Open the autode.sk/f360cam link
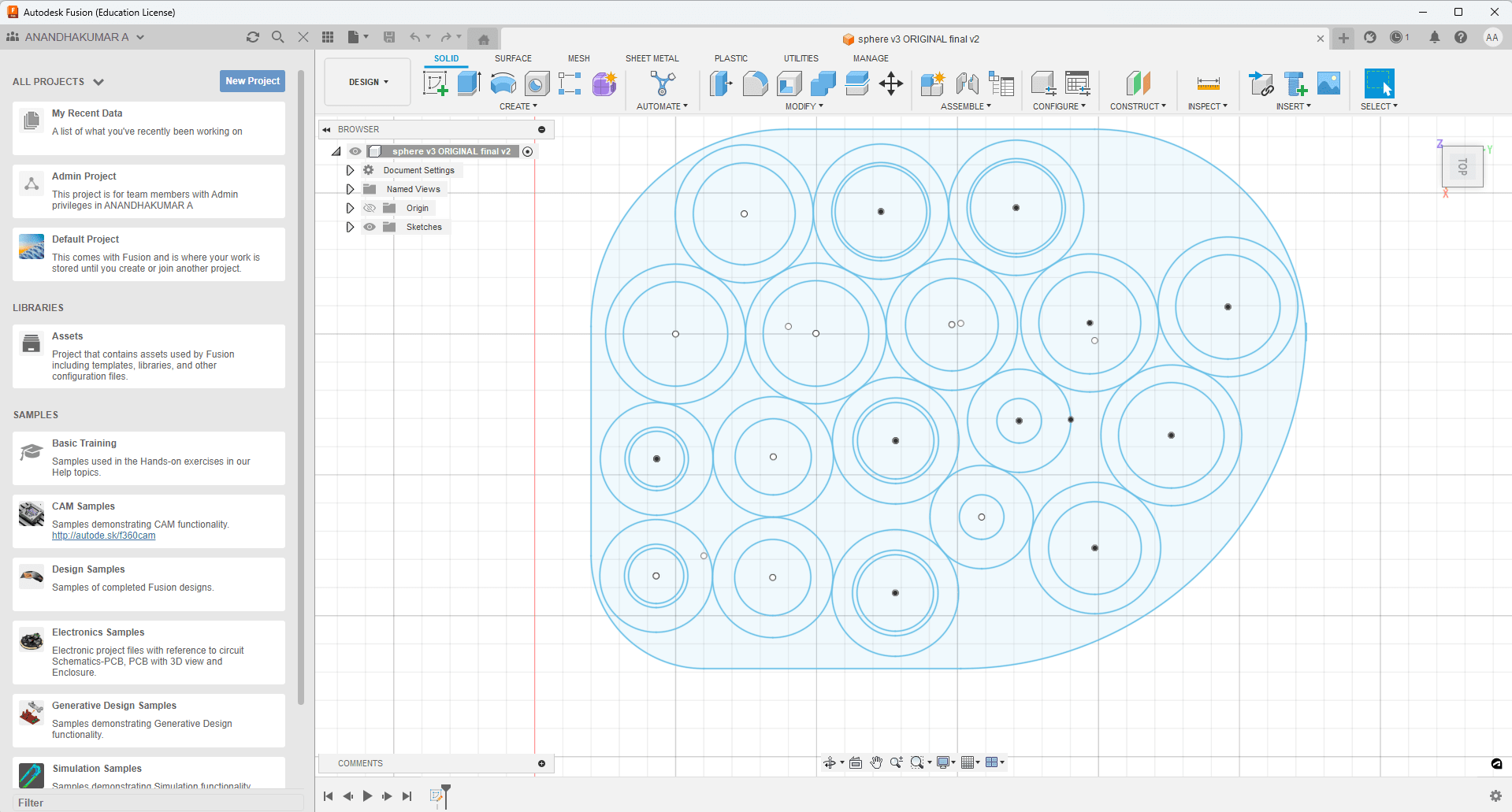 click(103, 536)
